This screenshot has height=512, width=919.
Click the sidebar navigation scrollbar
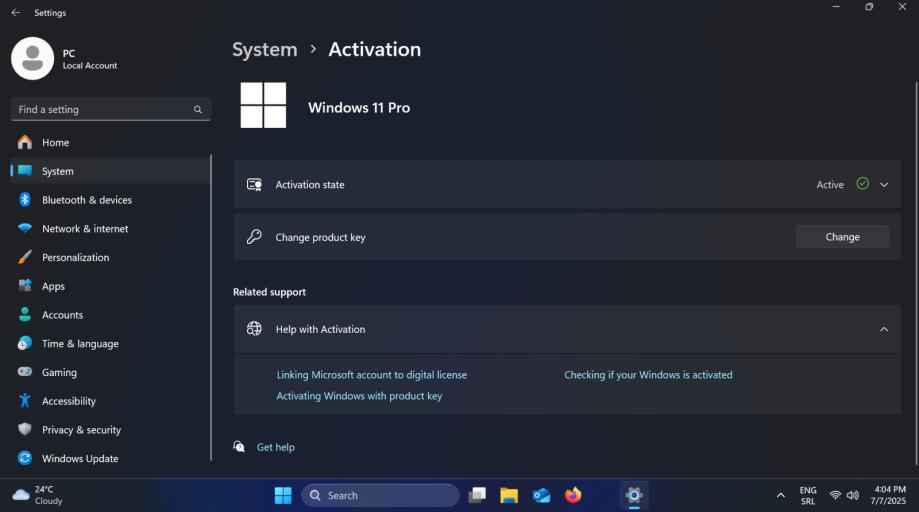[211, 308]
